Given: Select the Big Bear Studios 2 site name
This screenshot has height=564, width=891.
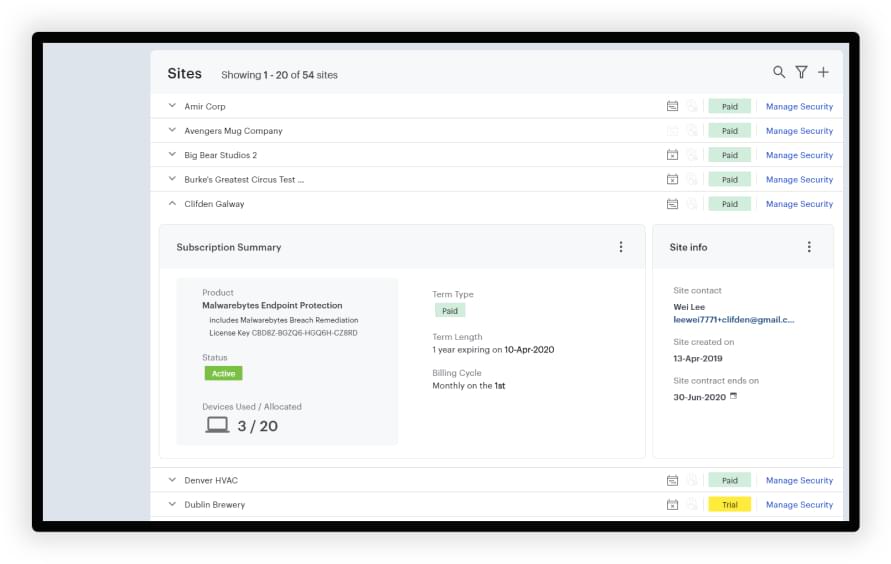Looking at the screenshot, I should [220, 155].
